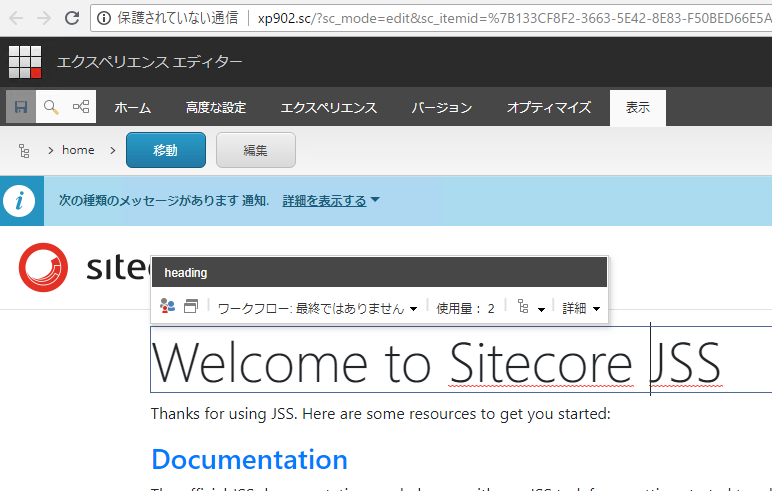Open the オプティマイズ ribbon tab
Screen dimensions: 772x491
tap(549, 107)
